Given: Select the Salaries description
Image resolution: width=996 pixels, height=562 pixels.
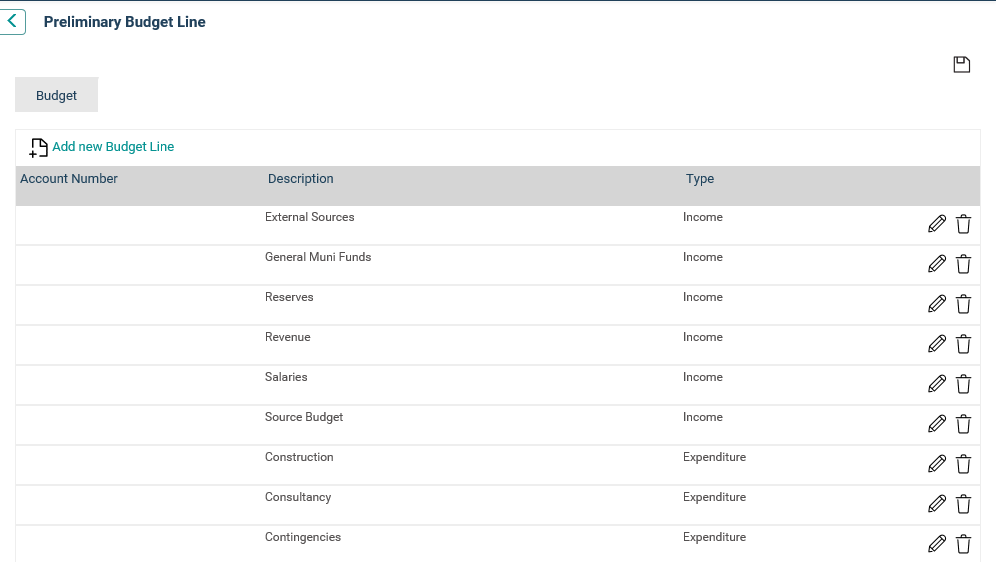Looking at the screenshot, I should click(x=286, y=377).
